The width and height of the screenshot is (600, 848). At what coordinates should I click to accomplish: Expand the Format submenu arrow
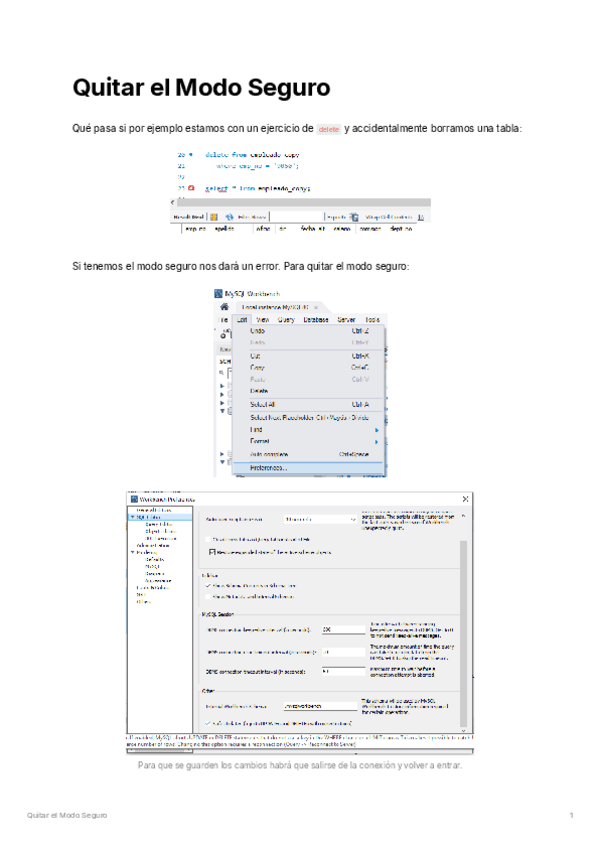pyautogui.click(x=377, y=442)
